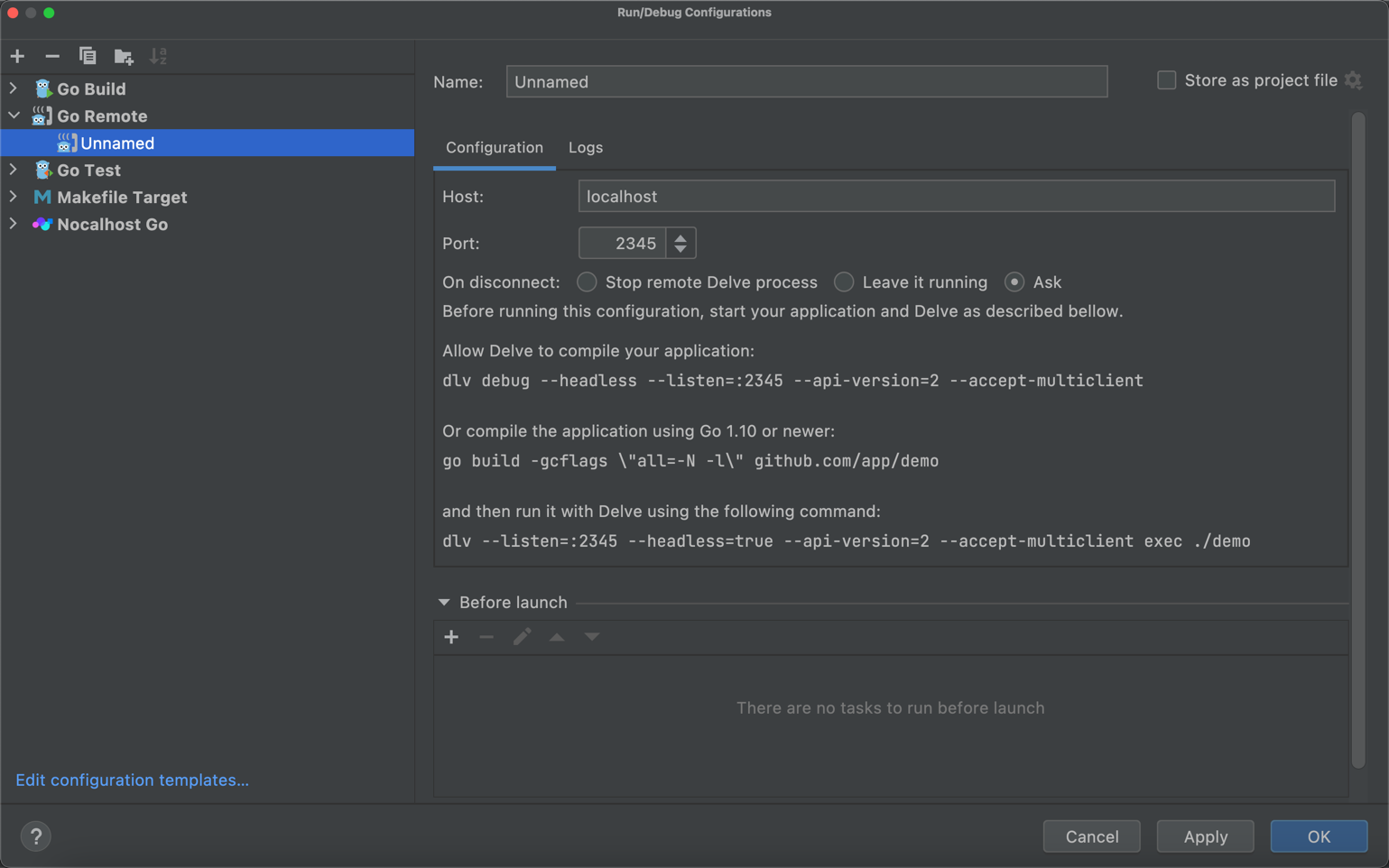The image size is (1389, 868).
Task: Select the Leave it running radio button
Action: click(844, 282)
